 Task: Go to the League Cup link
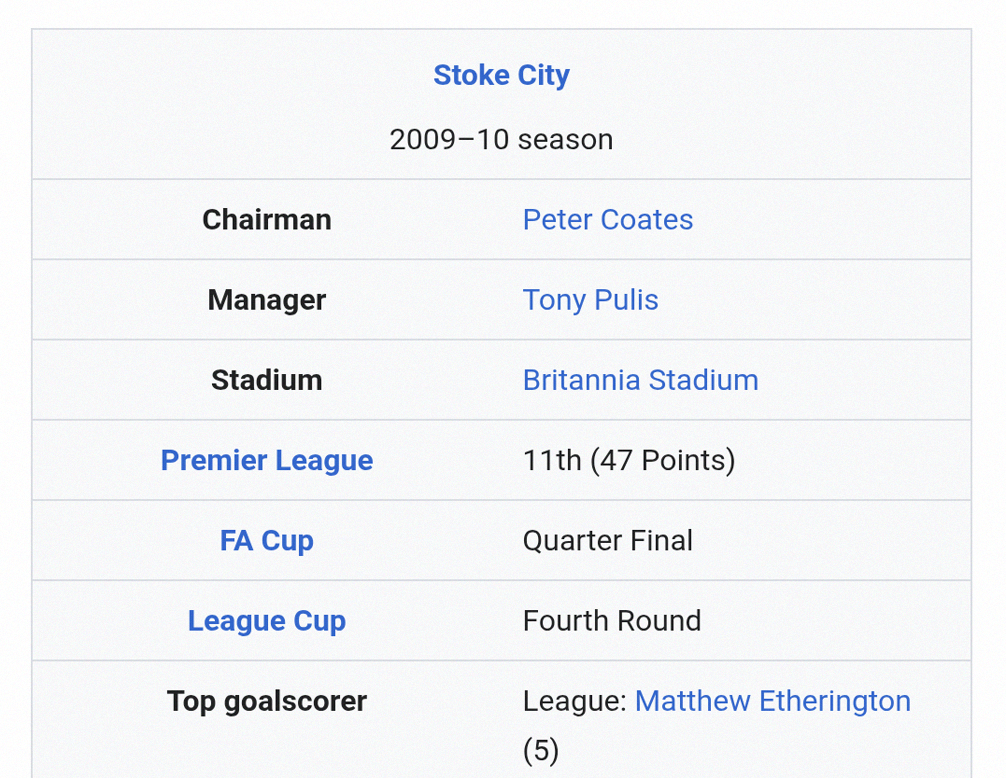click(x=266, y=620)
